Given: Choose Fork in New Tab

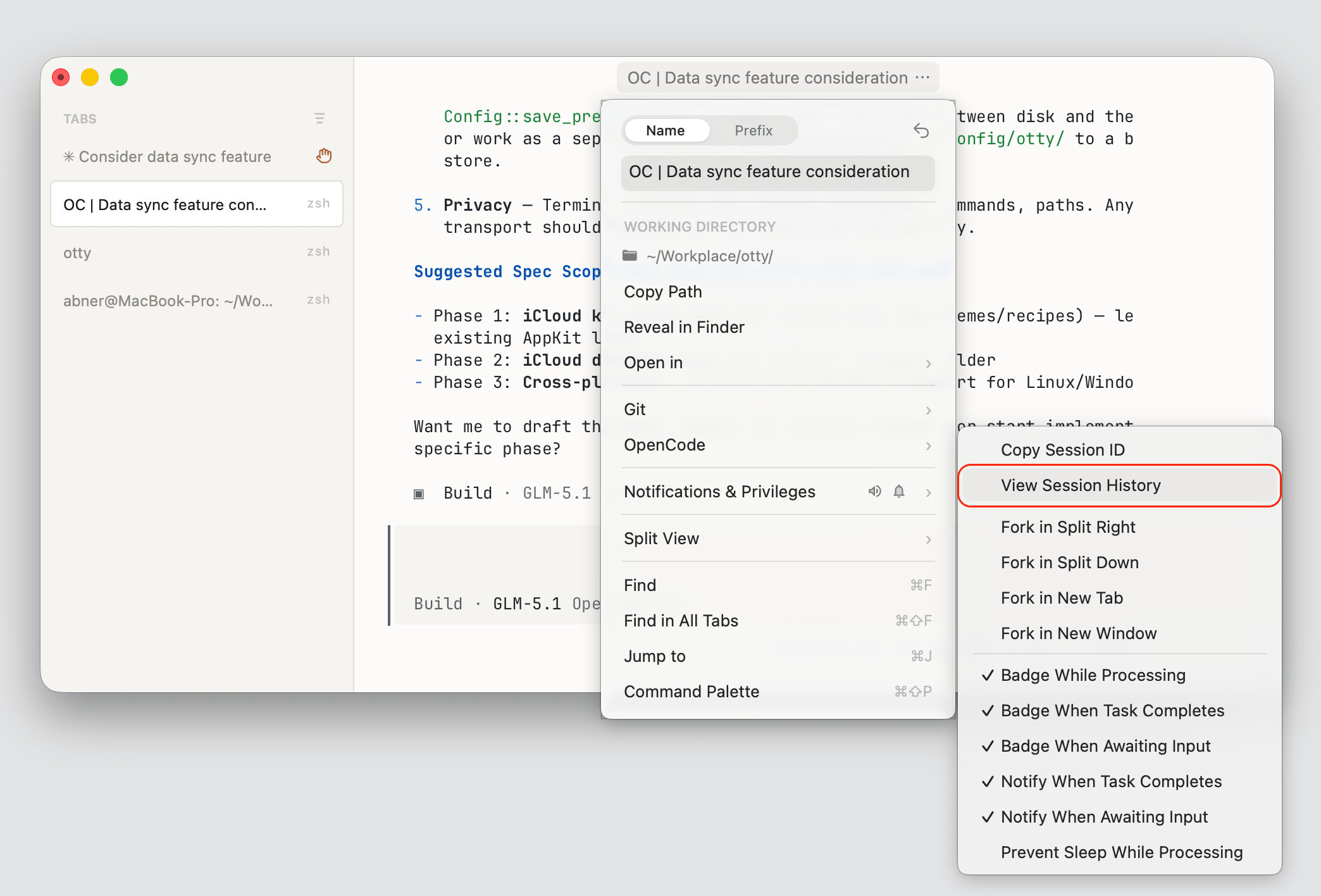Looking at the screenshot, I should 1120,597.
